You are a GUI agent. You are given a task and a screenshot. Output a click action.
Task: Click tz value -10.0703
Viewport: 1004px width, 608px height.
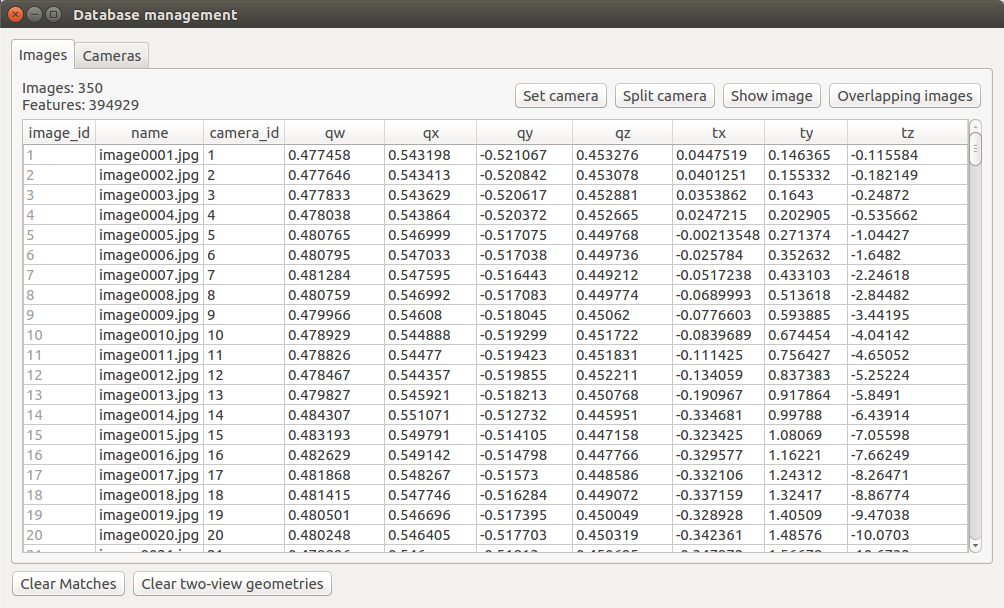(907, 535)
